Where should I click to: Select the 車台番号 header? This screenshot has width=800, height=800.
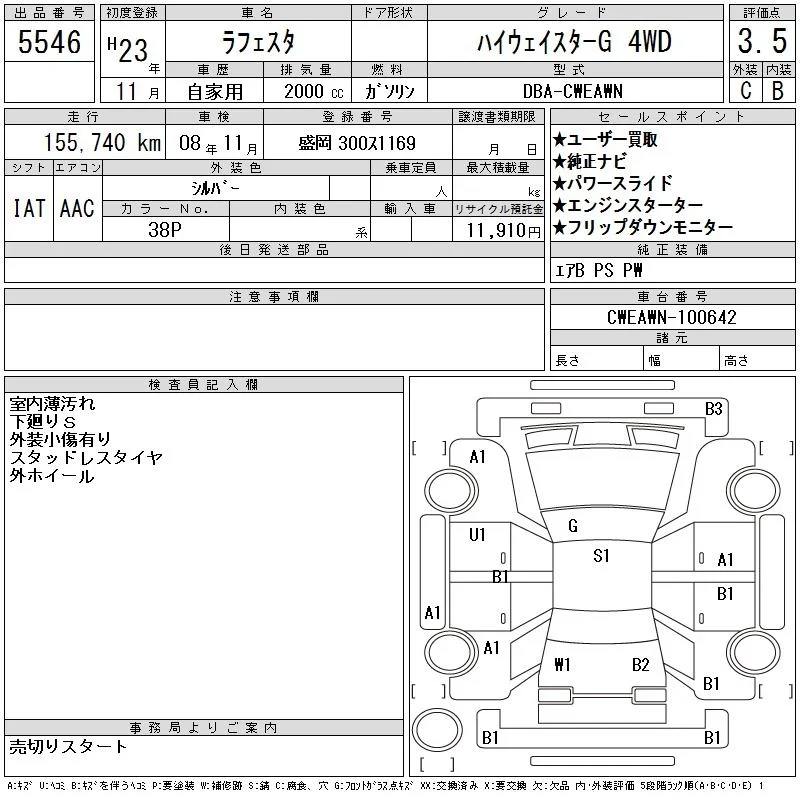click(672, 297)
